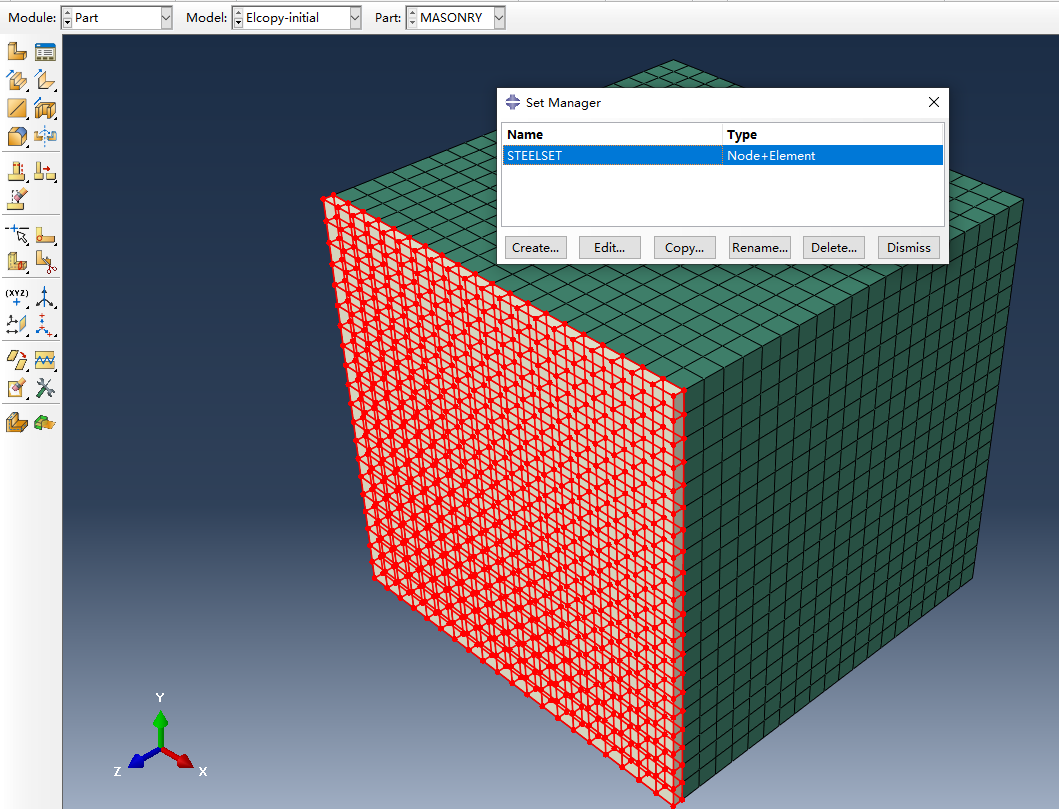The width and height of the screenshot is (1059, 809).
Task: Select the Create Wire planar tool
Action: click(x=16, y=108)
